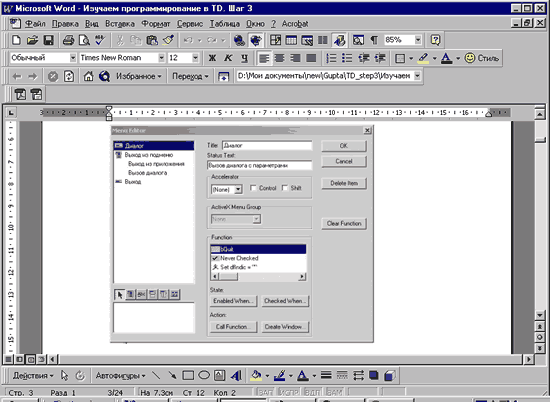
Task: Insert WordArt from the Drawing toolbar
Action: click(x=236, y=376)
